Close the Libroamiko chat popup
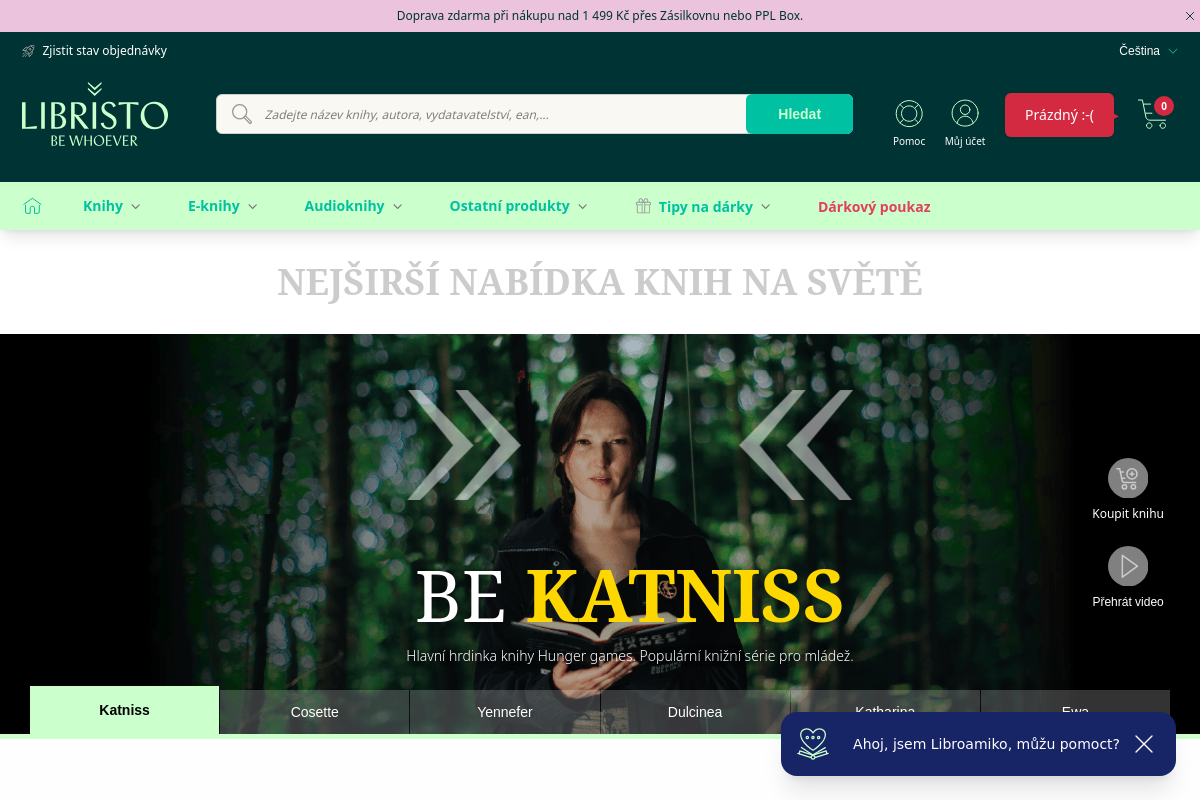The width and height of the screenshot is (1200, 800). coord(1144,744)
